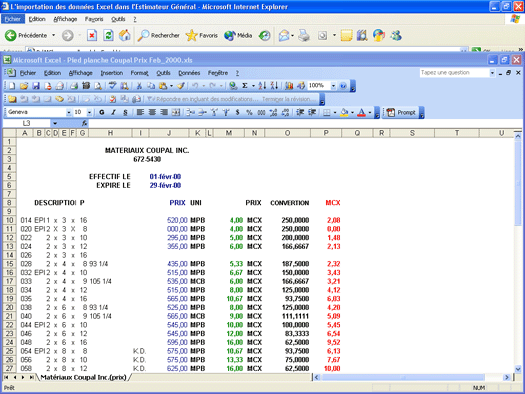Click the Copy icon in Excel

point(151,86)
